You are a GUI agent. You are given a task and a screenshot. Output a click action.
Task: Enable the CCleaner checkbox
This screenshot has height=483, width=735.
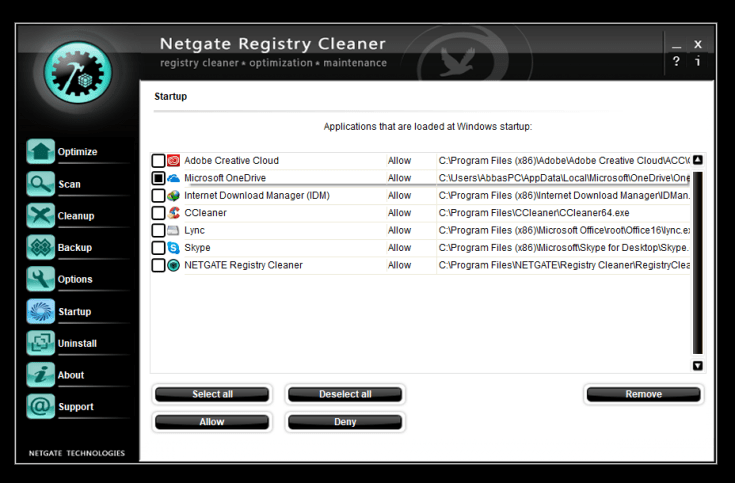click(x=158, y=213)
